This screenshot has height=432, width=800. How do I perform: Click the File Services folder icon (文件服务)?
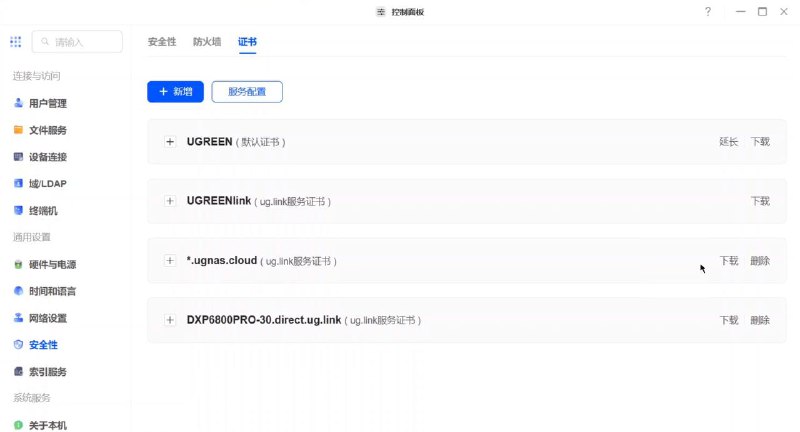click(x=18, y=130)
